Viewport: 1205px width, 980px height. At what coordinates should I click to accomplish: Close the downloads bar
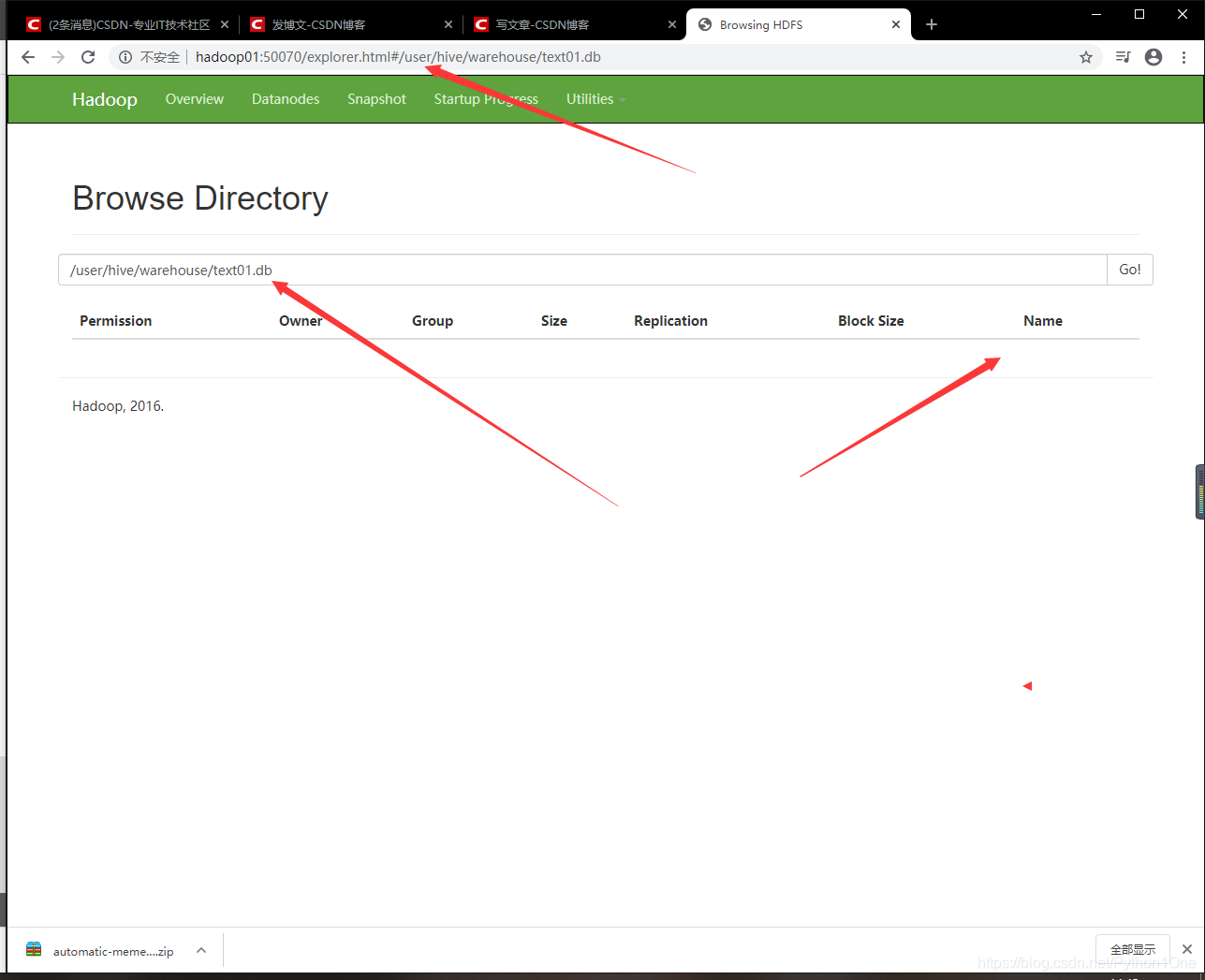point(1187,949)
